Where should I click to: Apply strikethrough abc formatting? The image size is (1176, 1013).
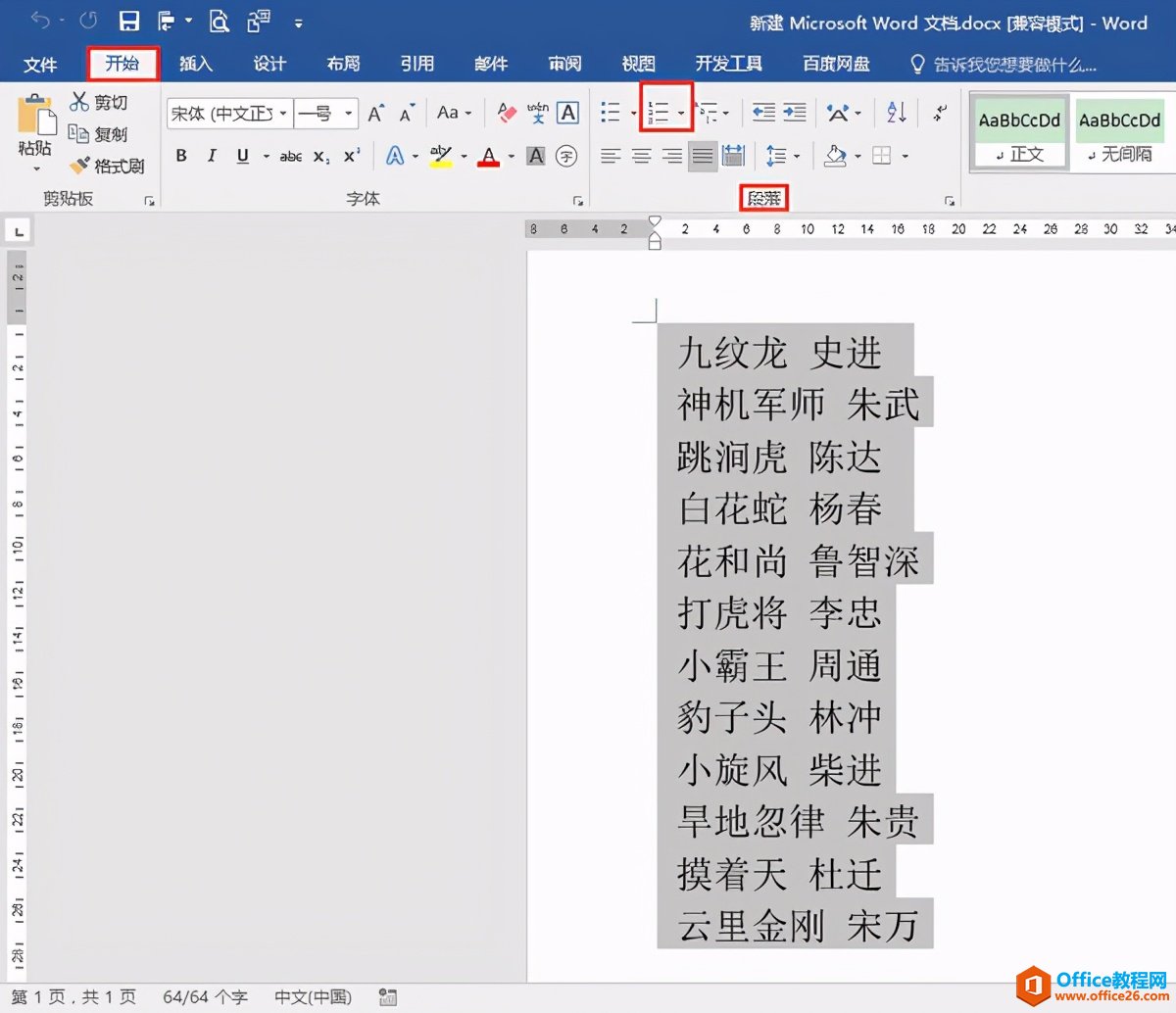[290, 156]
